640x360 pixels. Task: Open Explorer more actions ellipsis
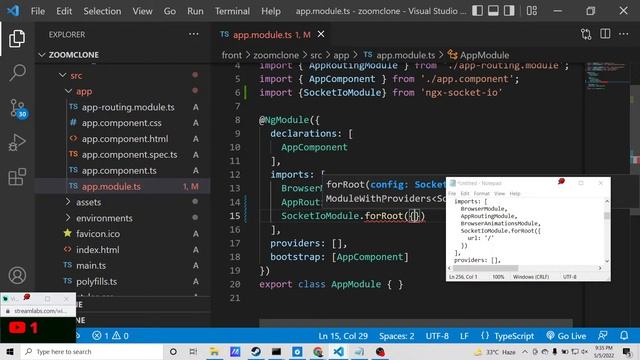click(x=193, y=34)
